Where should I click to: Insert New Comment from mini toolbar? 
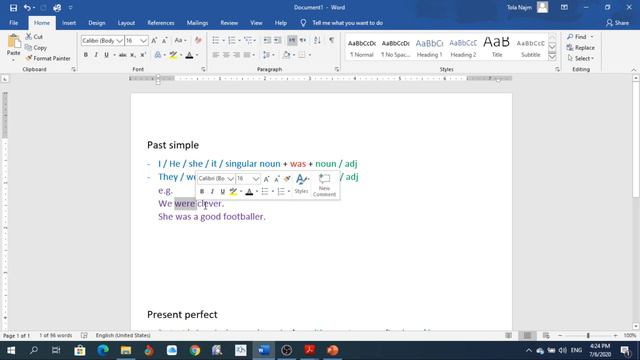click(x=324, y=185)
